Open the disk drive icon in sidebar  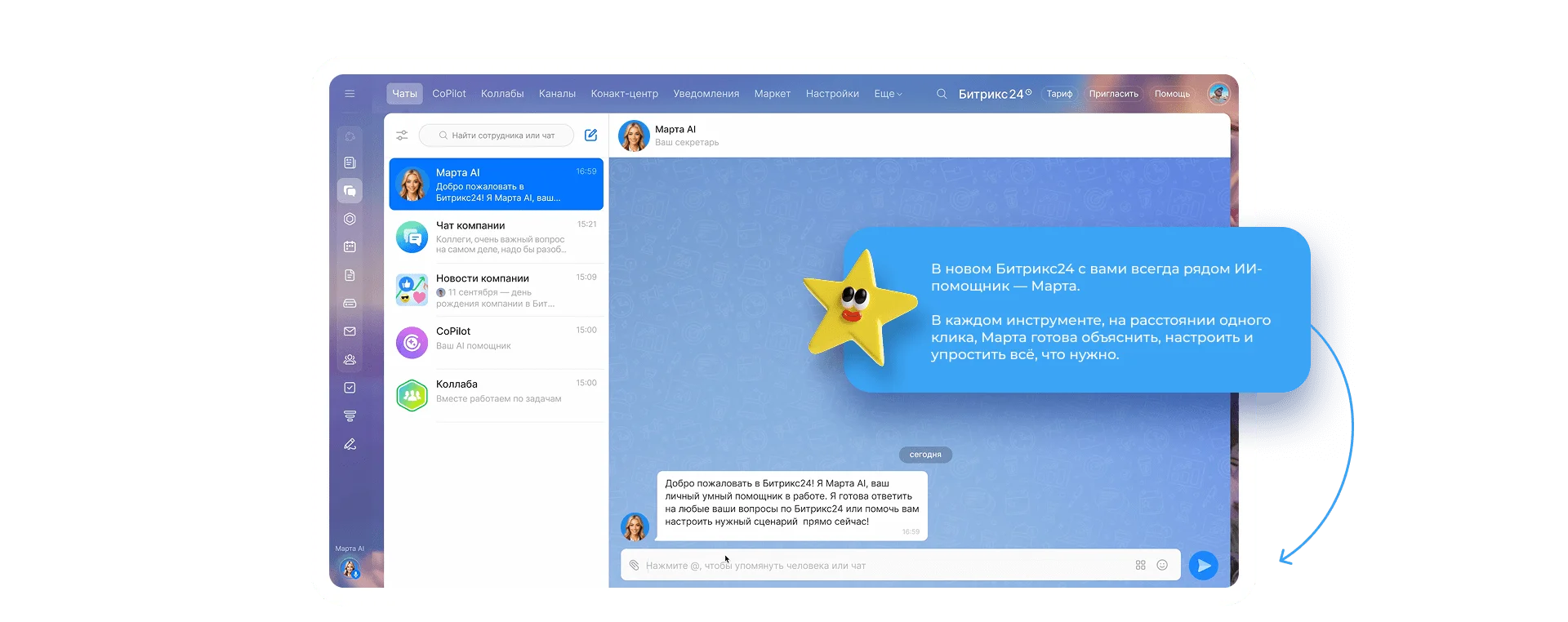(350, 304)
